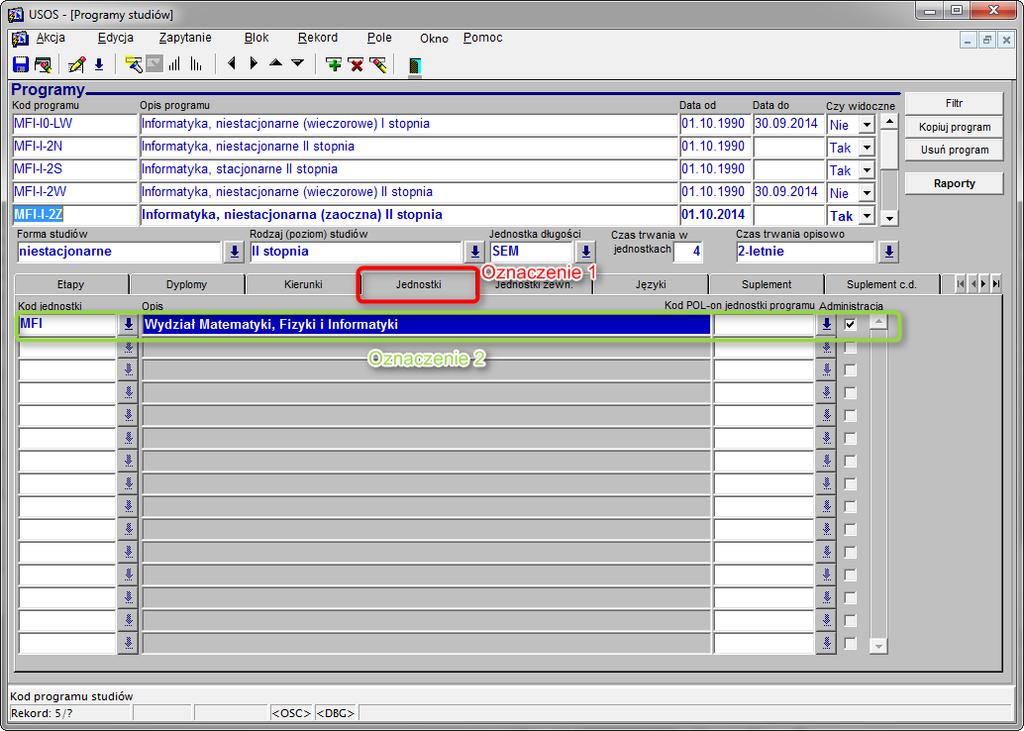Open the Edycja menu
The image size is (1024, 731).
coord(116,38)
